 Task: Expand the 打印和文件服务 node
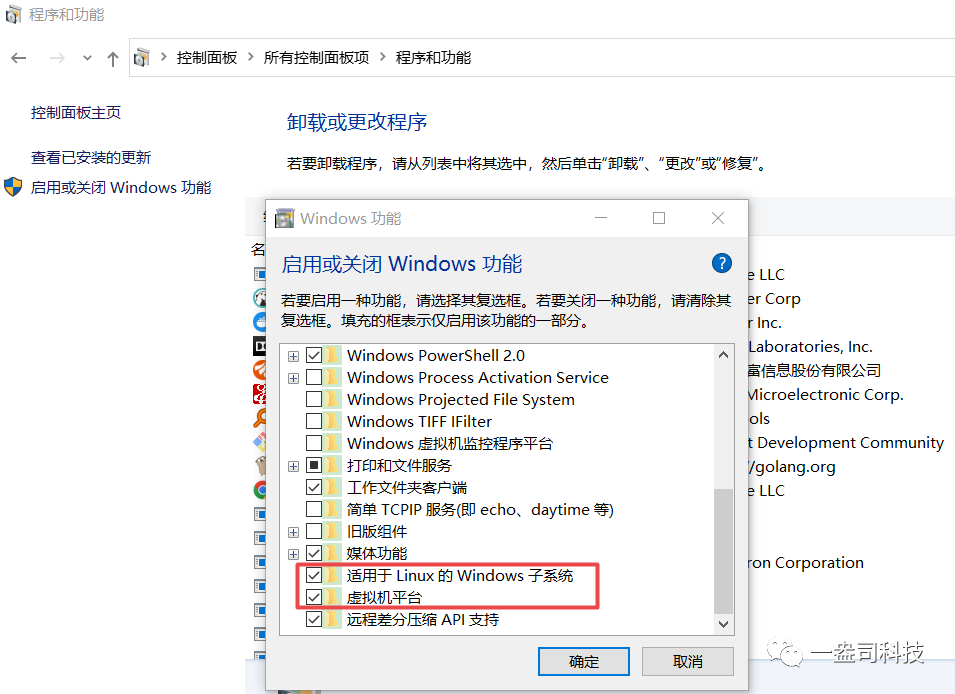click(x=294, y=466)
